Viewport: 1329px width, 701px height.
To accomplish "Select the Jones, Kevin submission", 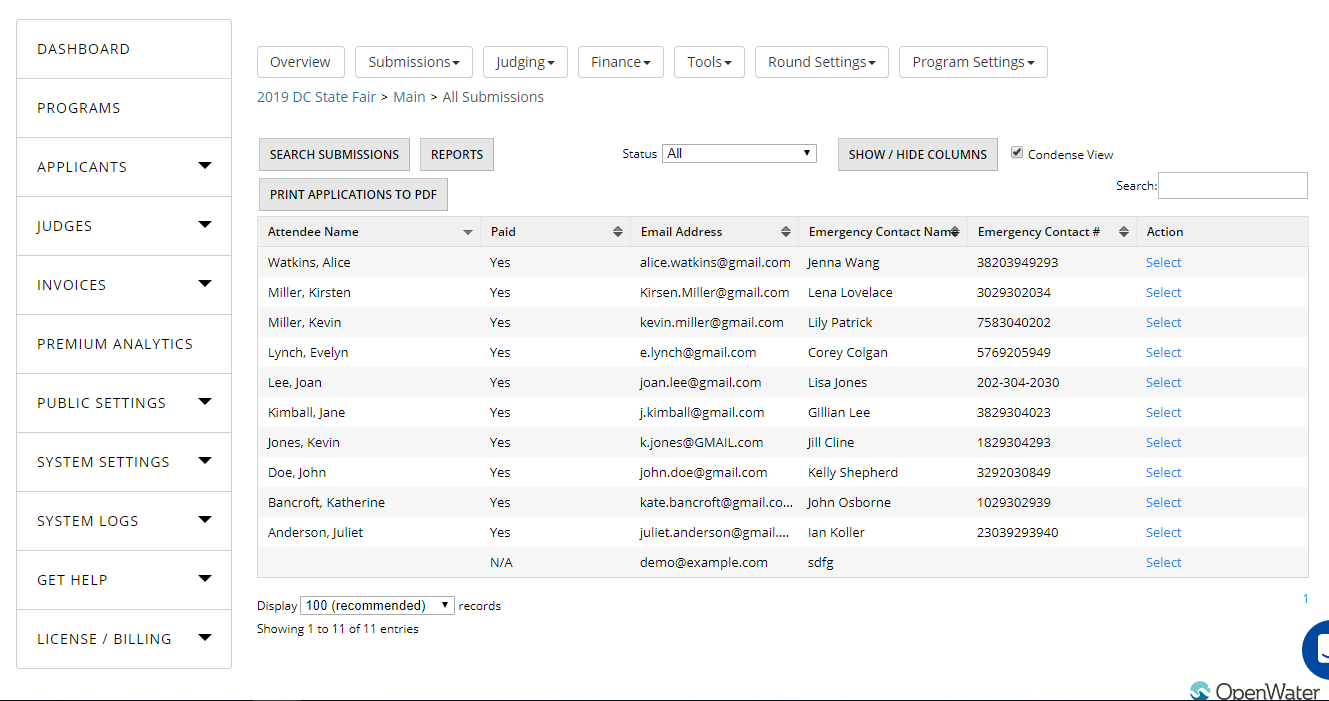I will (x=1164, y=442).
